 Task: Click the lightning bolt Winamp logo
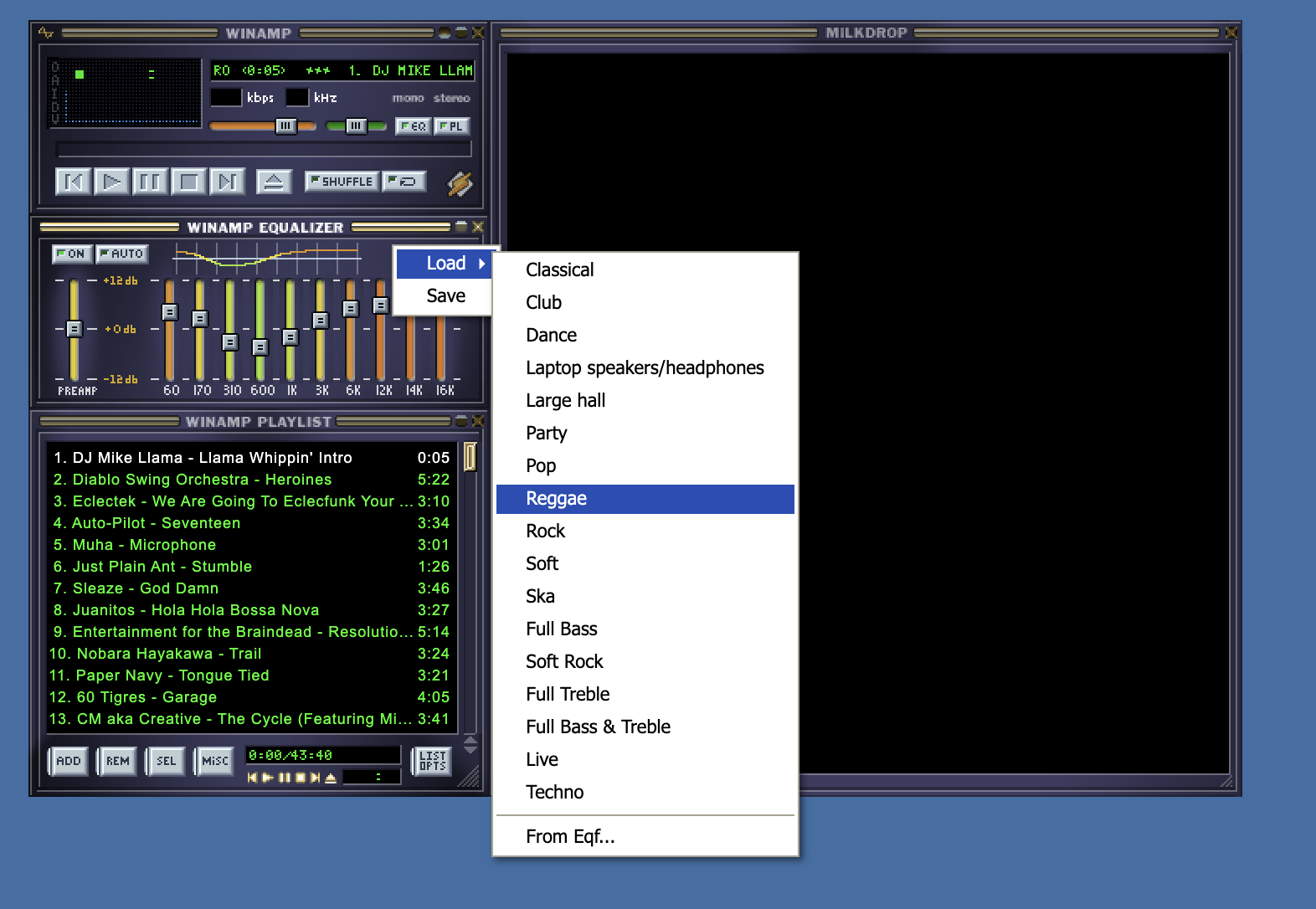[x=460, y=183]
